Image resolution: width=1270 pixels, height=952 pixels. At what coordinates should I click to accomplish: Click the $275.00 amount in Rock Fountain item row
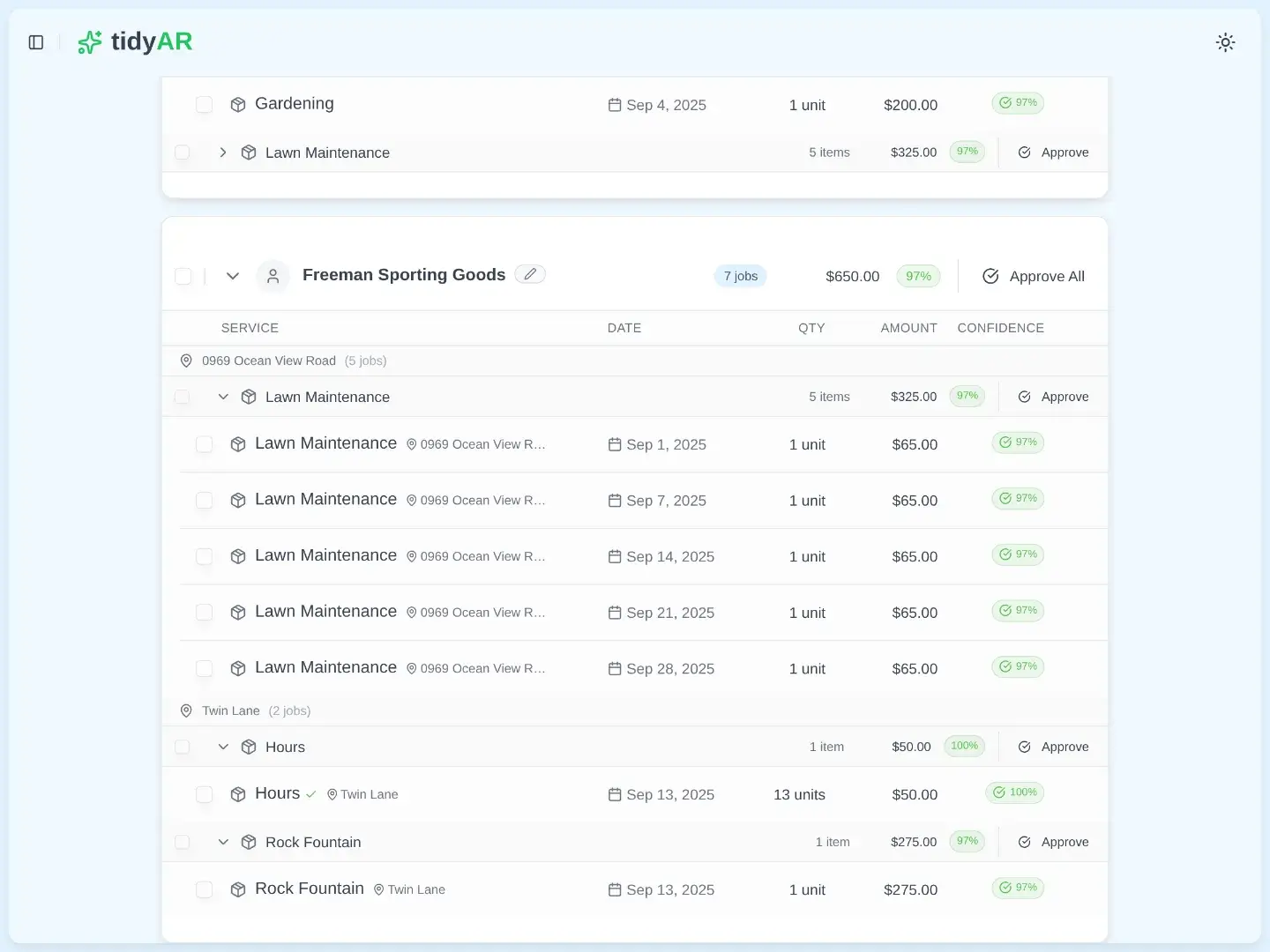click(910, 890)
